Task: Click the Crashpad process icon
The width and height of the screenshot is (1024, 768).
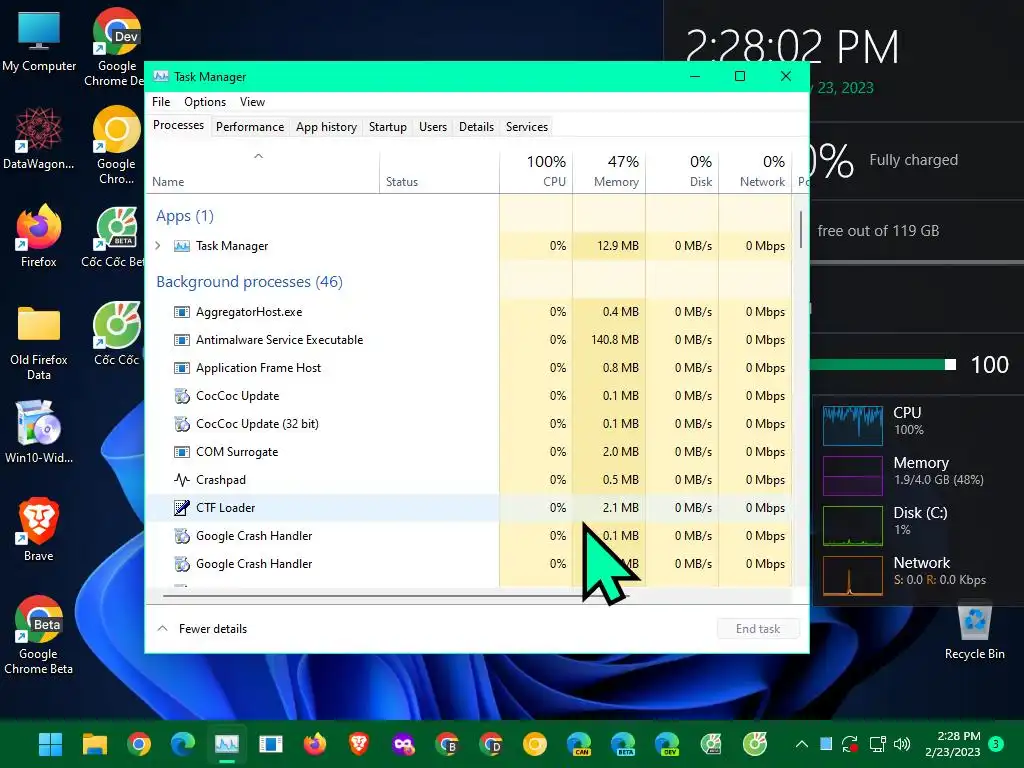Action: tap(182, 480)
